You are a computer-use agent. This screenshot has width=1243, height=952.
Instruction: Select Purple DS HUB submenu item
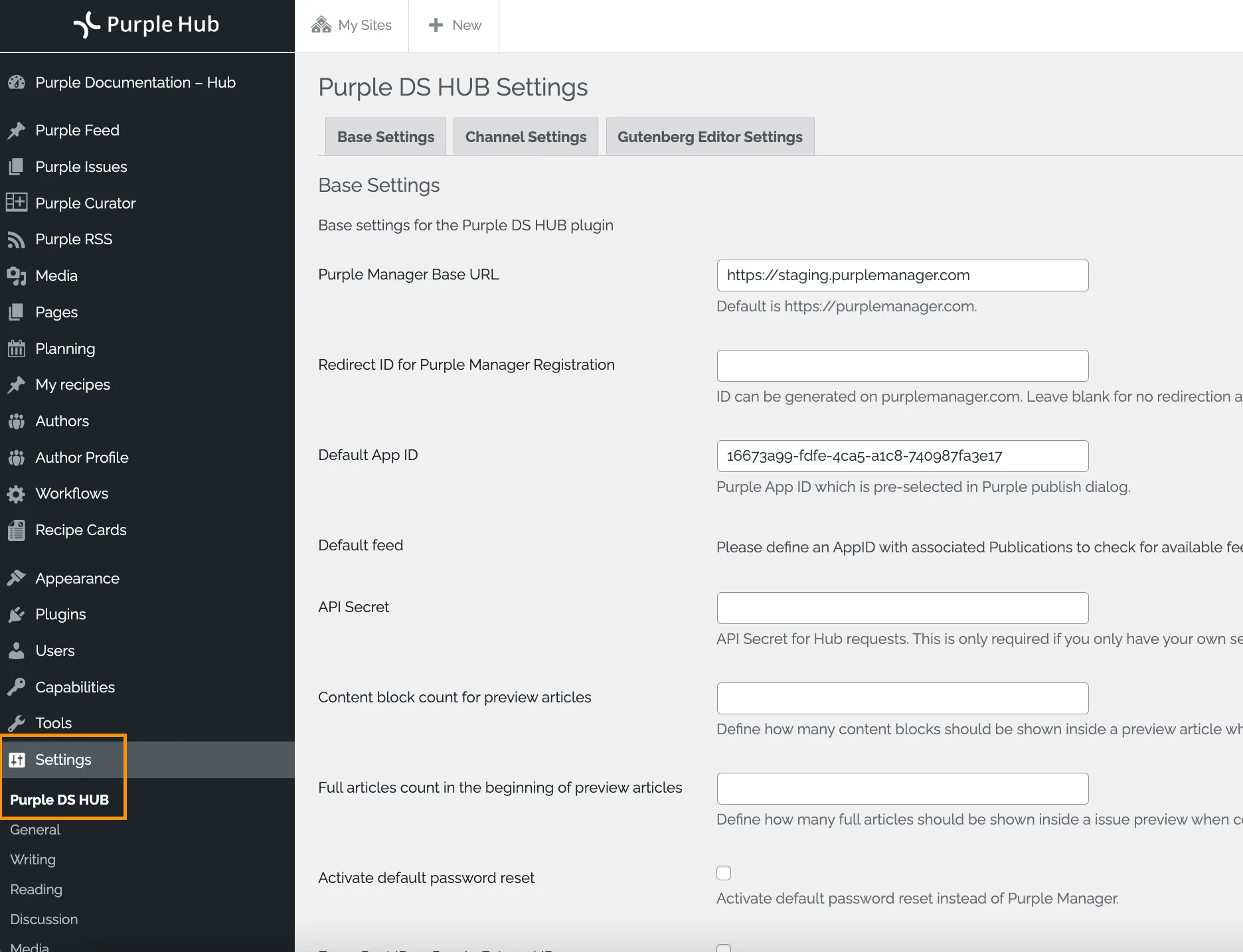click(x=59, y=799)
